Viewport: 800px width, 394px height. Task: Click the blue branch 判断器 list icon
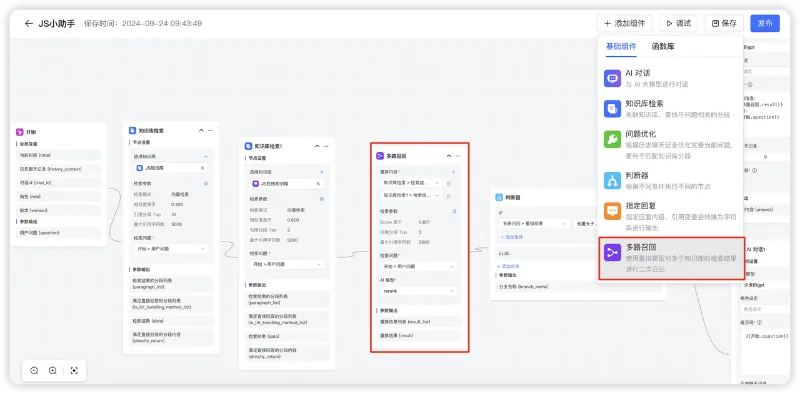[612, 180]
